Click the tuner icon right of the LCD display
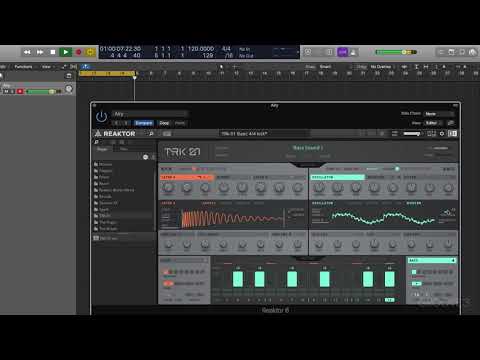 point(308,52)
